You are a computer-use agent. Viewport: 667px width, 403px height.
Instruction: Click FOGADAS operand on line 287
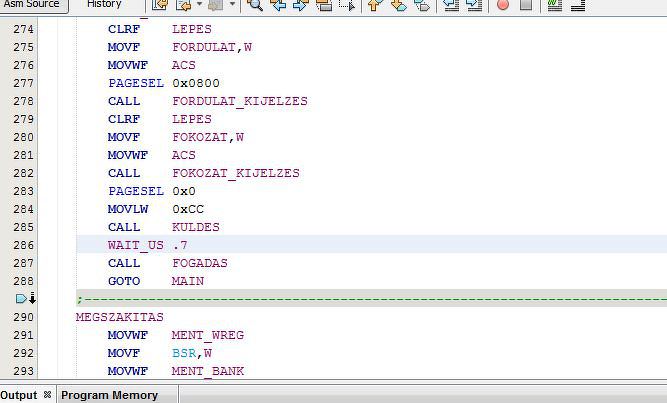click(x=200, y=263)
